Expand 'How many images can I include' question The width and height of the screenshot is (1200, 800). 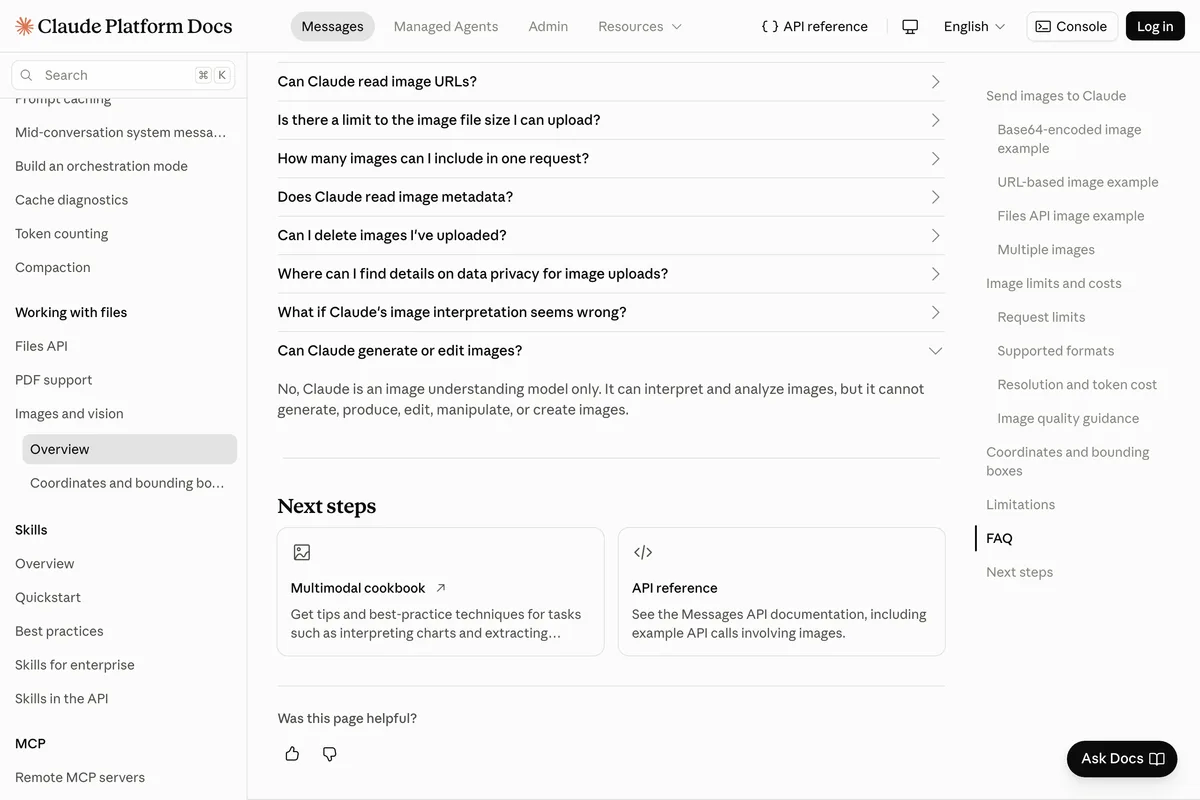click(610, 159)
